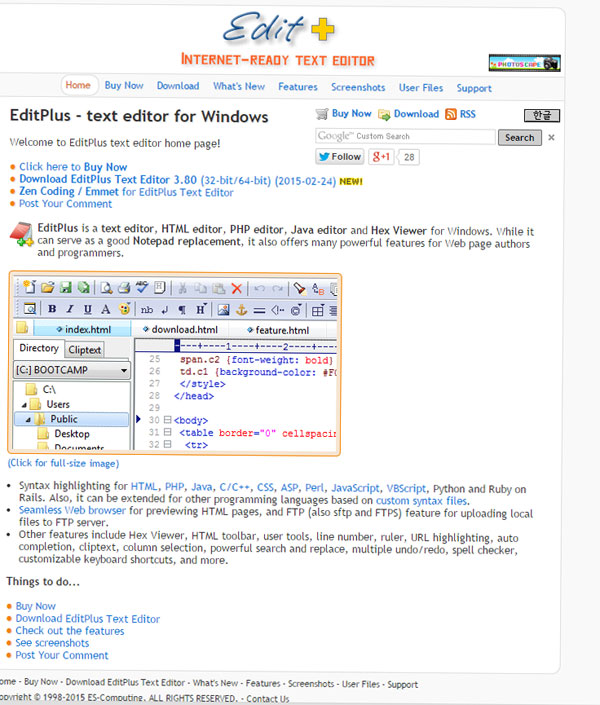
Task: Collapse the Public folder tree arrow
Action: coord(28,419)
